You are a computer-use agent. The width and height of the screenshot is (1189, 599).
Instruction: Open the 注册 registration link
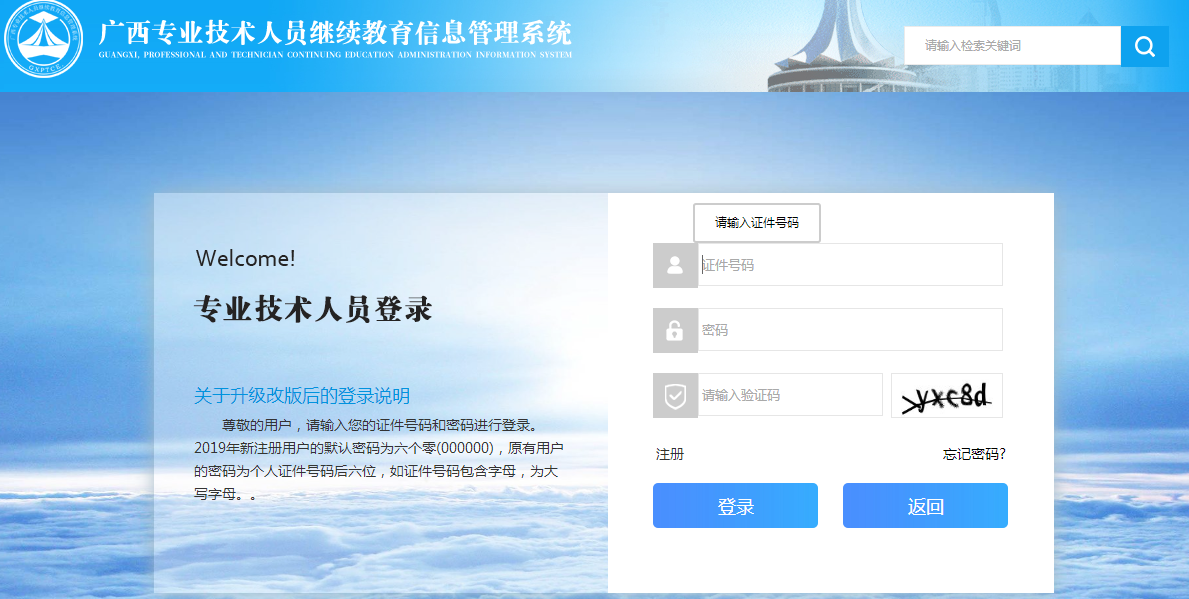pos(670,454)
